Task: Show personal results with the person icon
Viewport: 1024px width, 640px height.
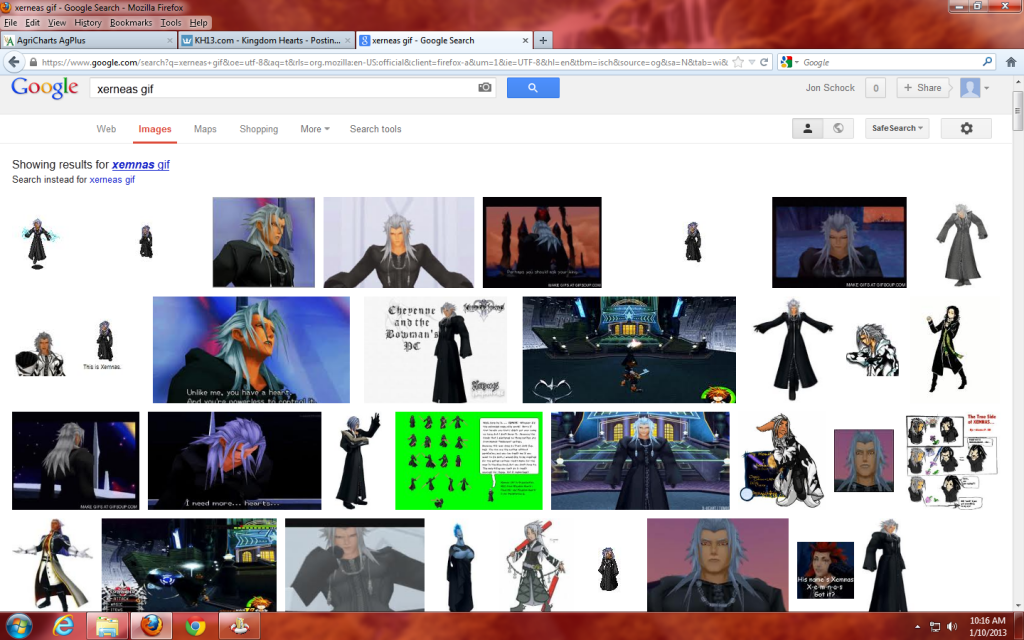Action: point(807,129)
